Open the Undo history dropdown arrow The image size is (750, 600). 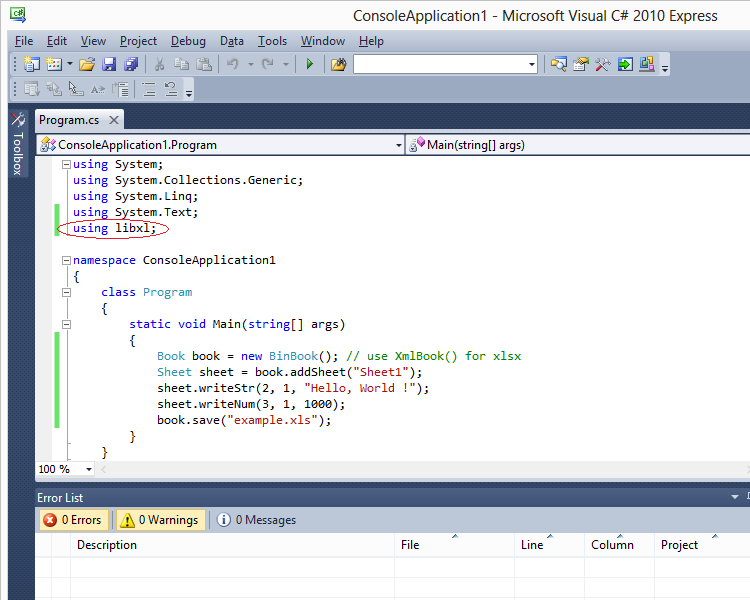pyautogui.click(x=250, y=64)
